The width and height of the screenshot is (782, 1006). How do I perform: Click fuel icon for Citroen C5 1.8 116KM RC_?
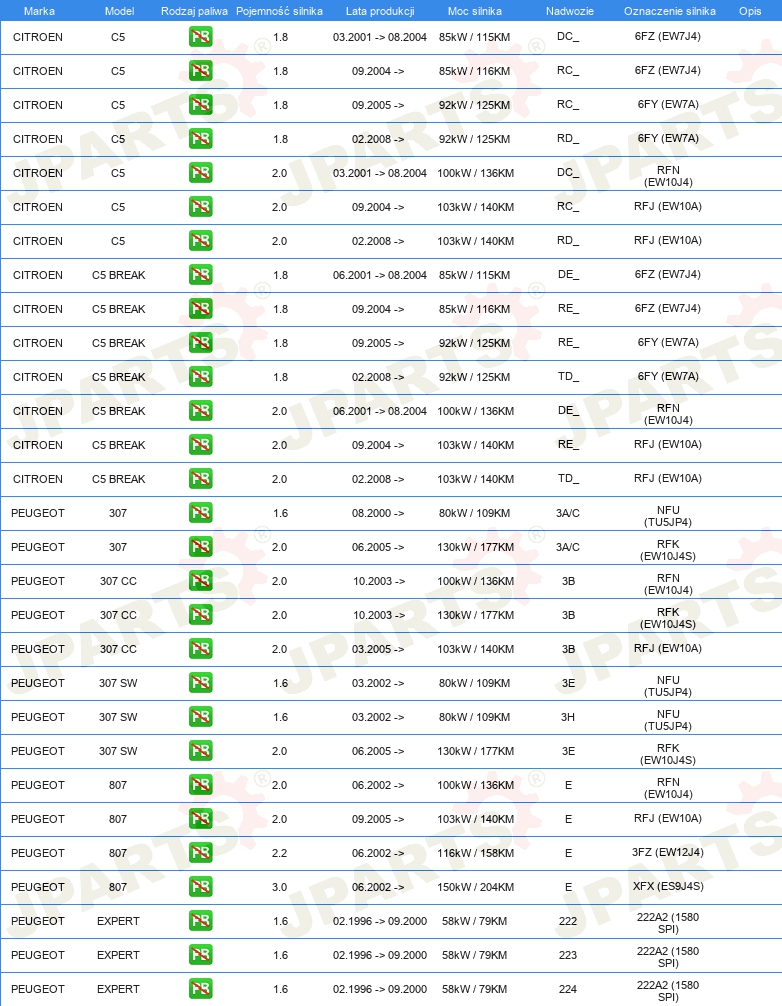201,71
